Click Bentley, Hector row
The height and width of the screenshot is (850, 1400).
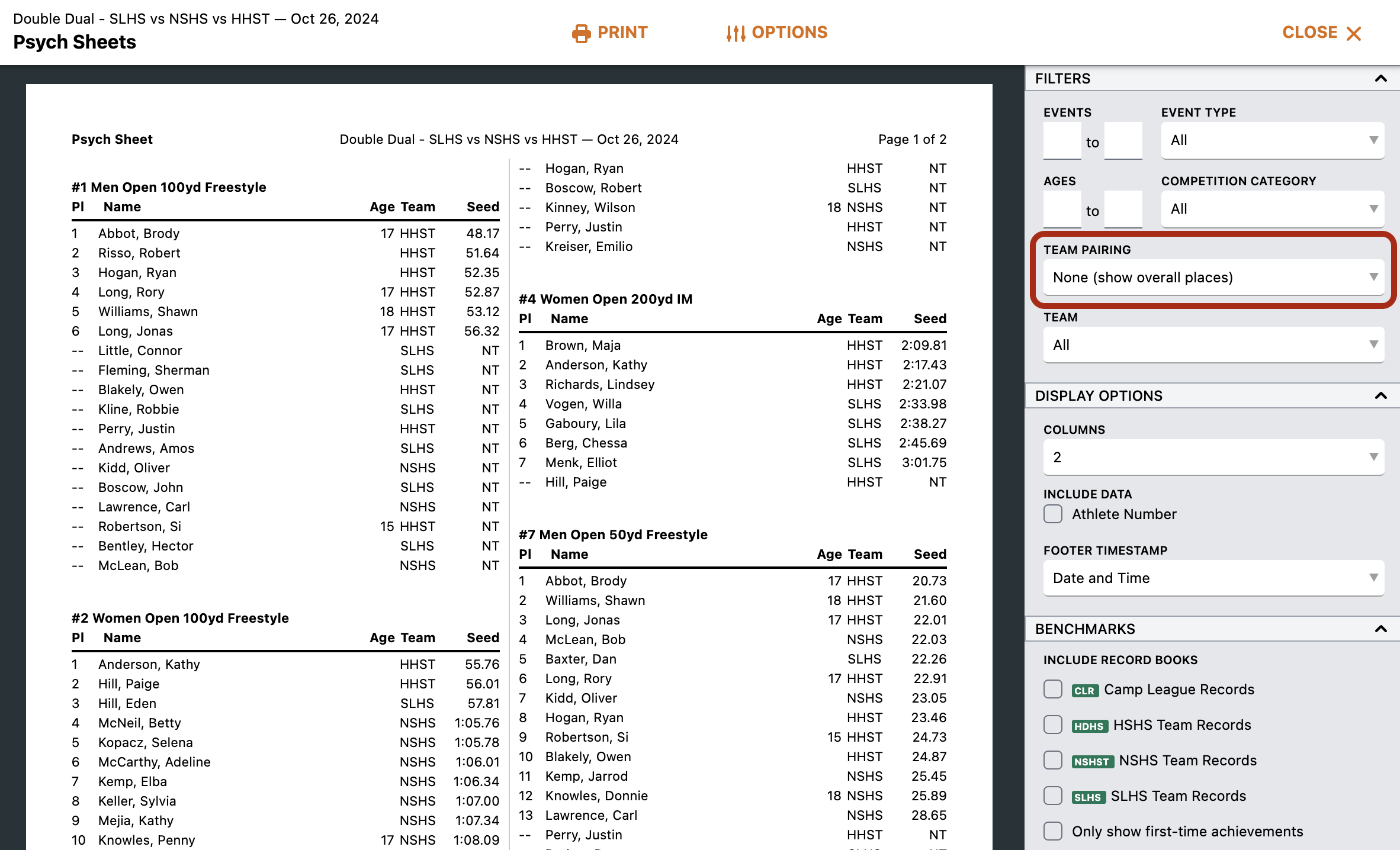pyautogui.click(x=285, y=546)
